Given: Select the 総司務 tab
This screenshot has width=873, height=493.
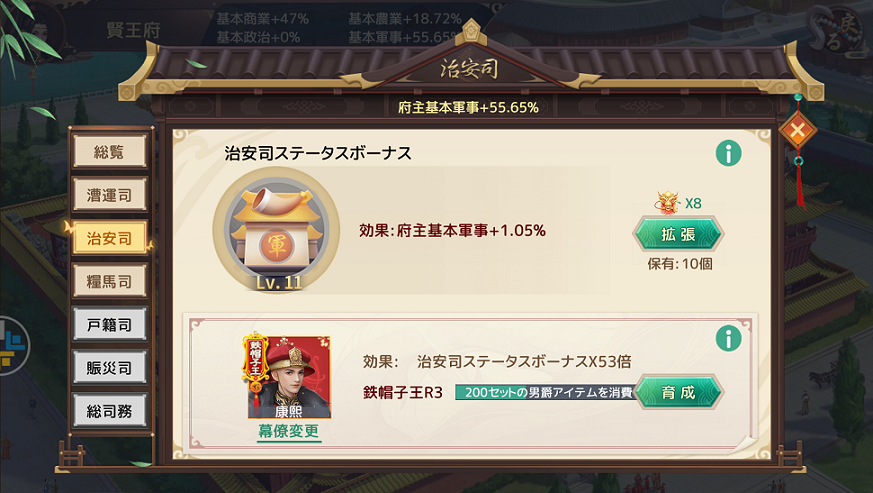Looking at the screenshot, I should [110, 411].
